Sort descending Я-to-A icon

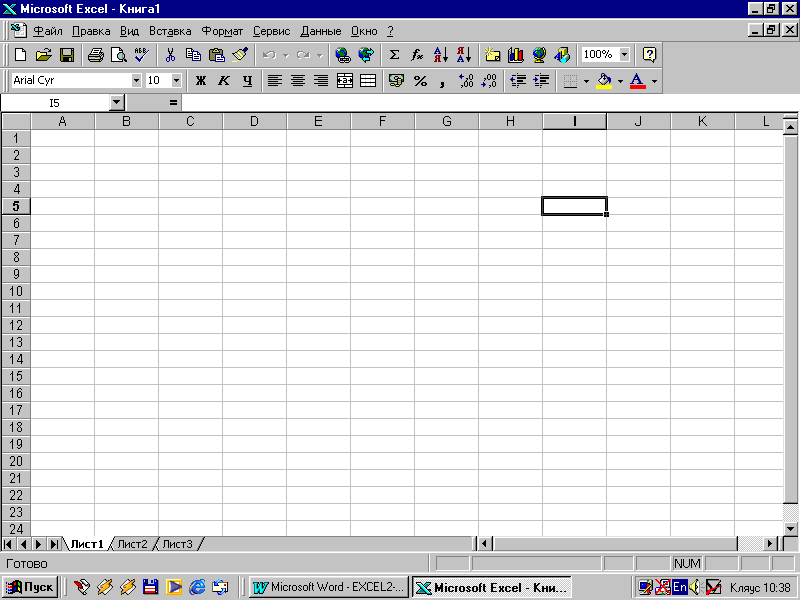pyautogui.click(x=464, y=55)
